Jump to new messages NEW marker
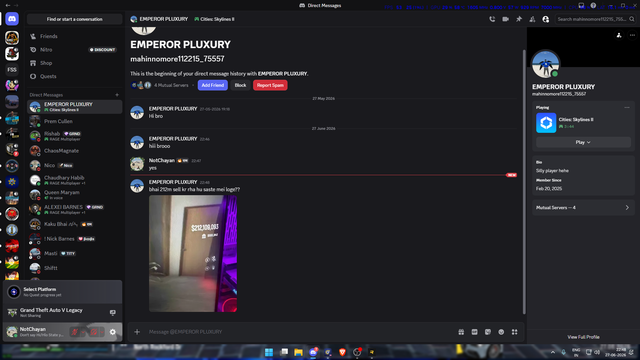This screenshot has width=640, height=360. (511, 175)
